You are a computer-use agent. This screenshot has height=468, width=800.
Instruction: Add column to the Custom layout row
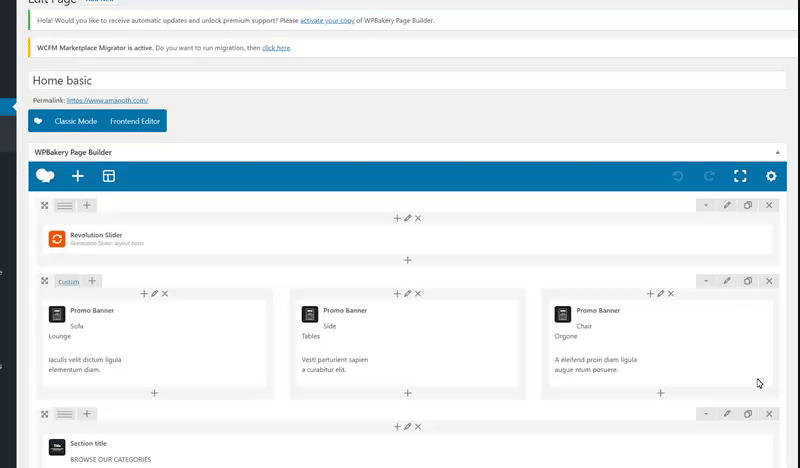pyautogui.click(x=92, y=281)
